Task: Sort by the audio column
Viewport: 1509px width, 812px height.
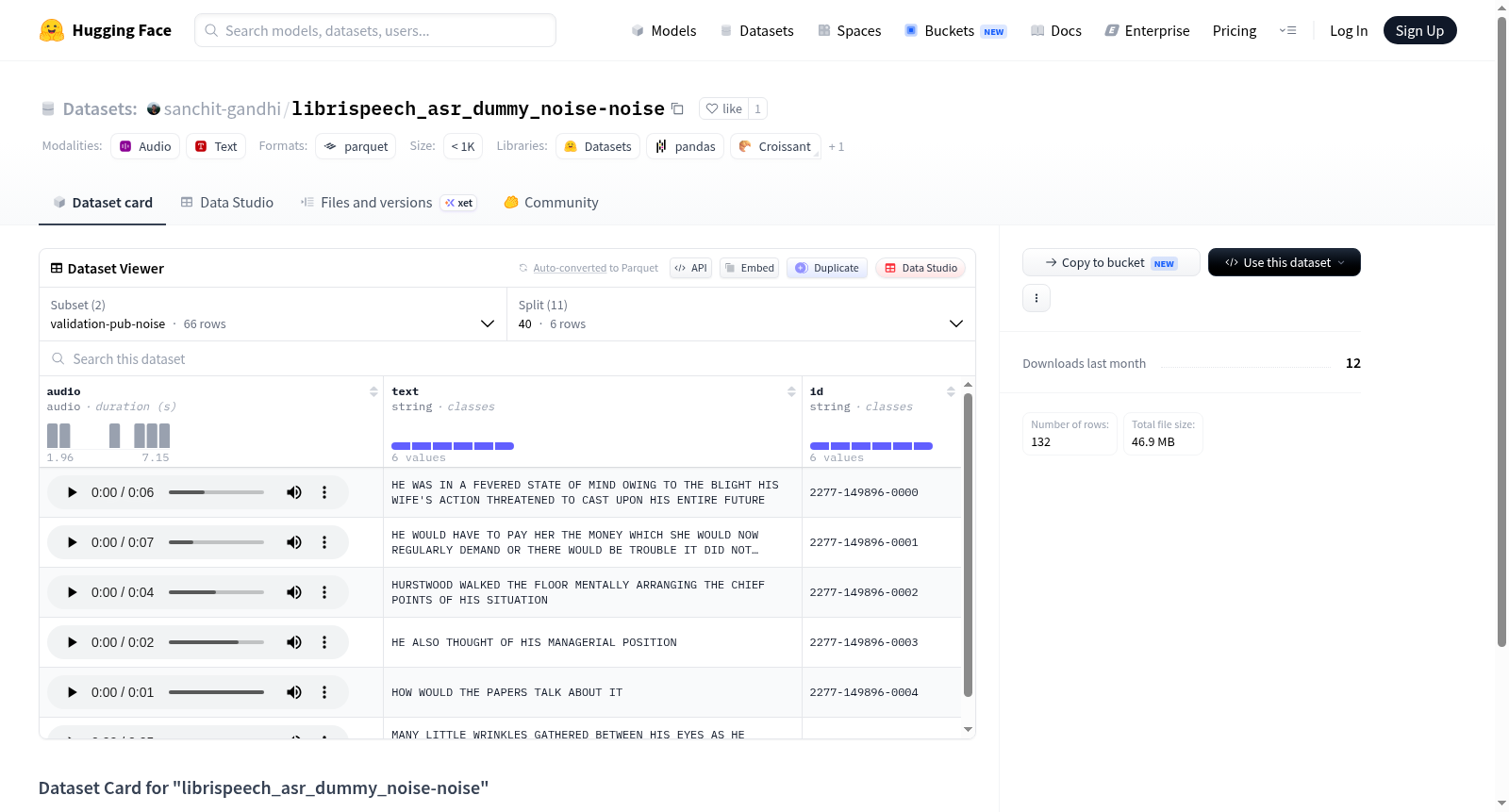Action: [x=373, y=391]
